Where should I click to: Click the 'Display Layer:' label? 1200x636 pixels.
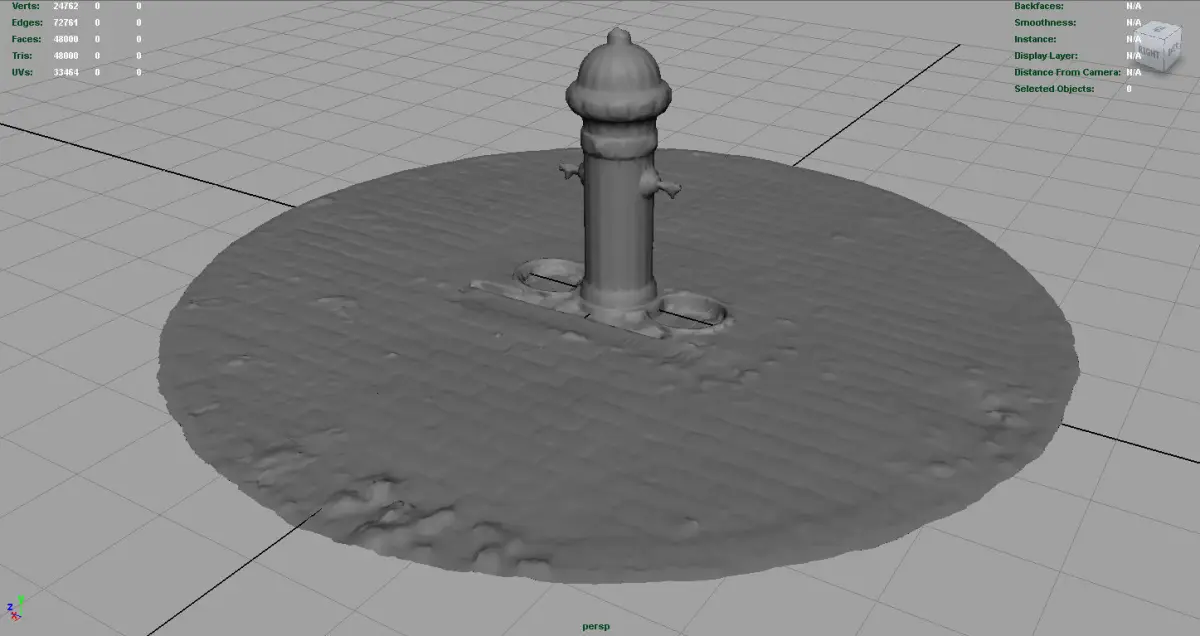(x=1047, y=55)
